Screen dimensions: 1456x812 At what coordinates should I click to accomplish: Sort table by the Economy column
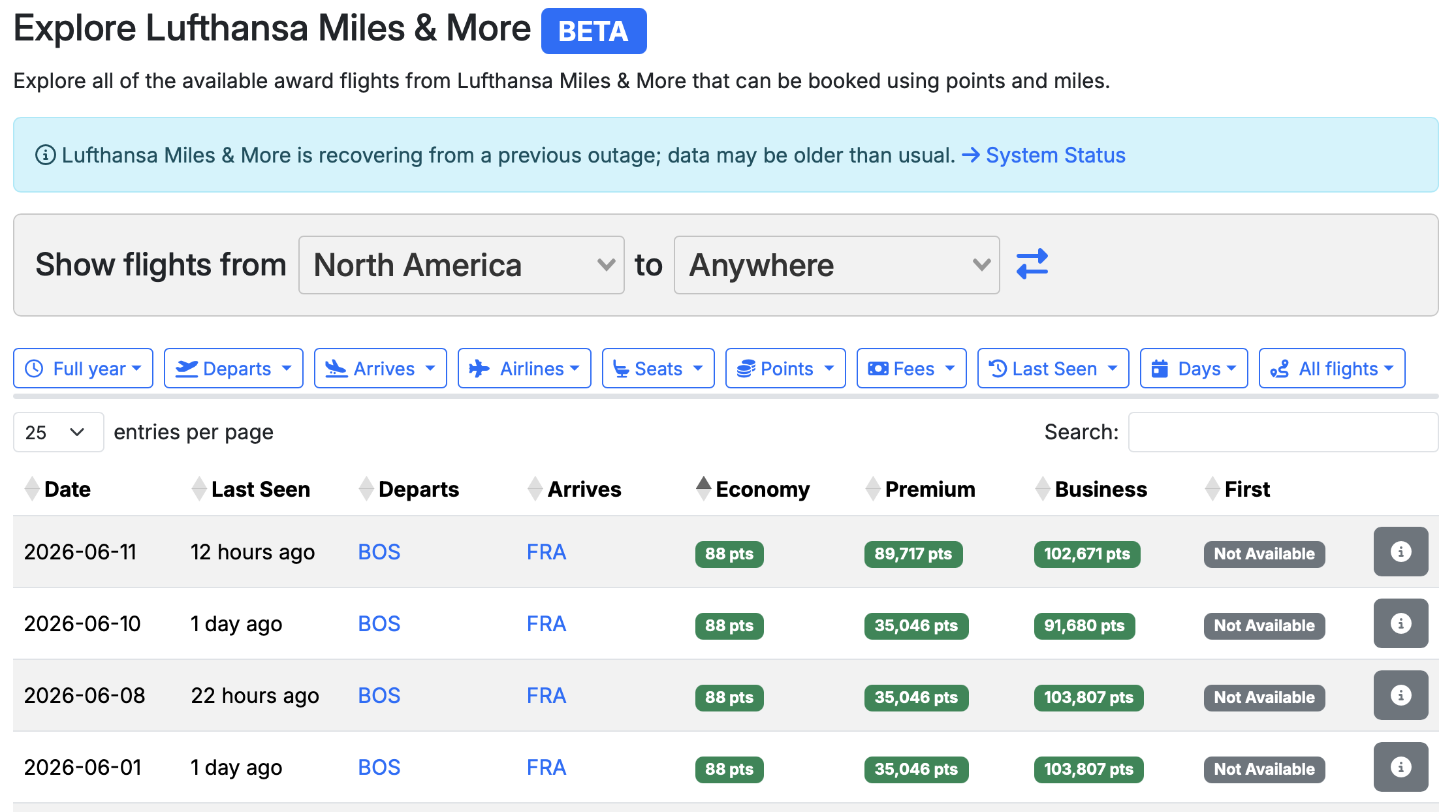753,489
